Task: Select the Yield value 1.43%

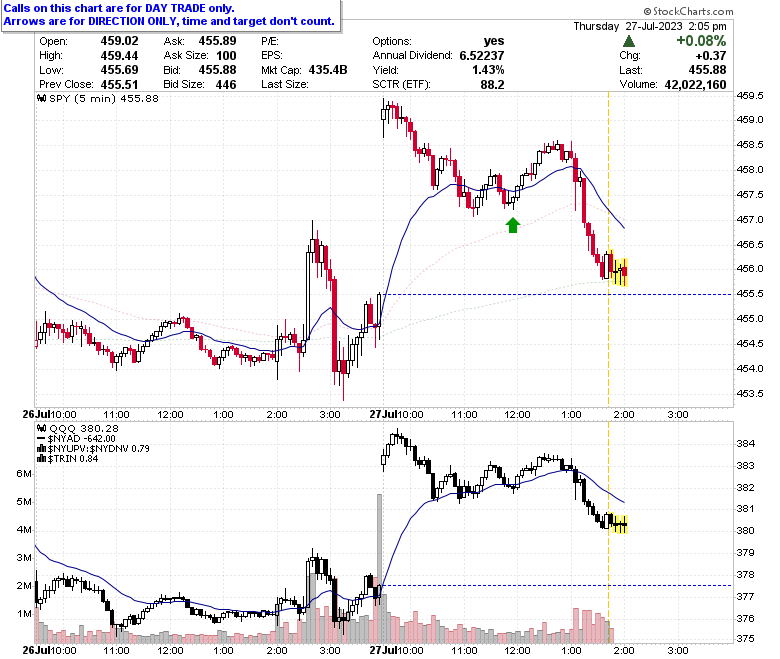Action: [x=488, y=70]
